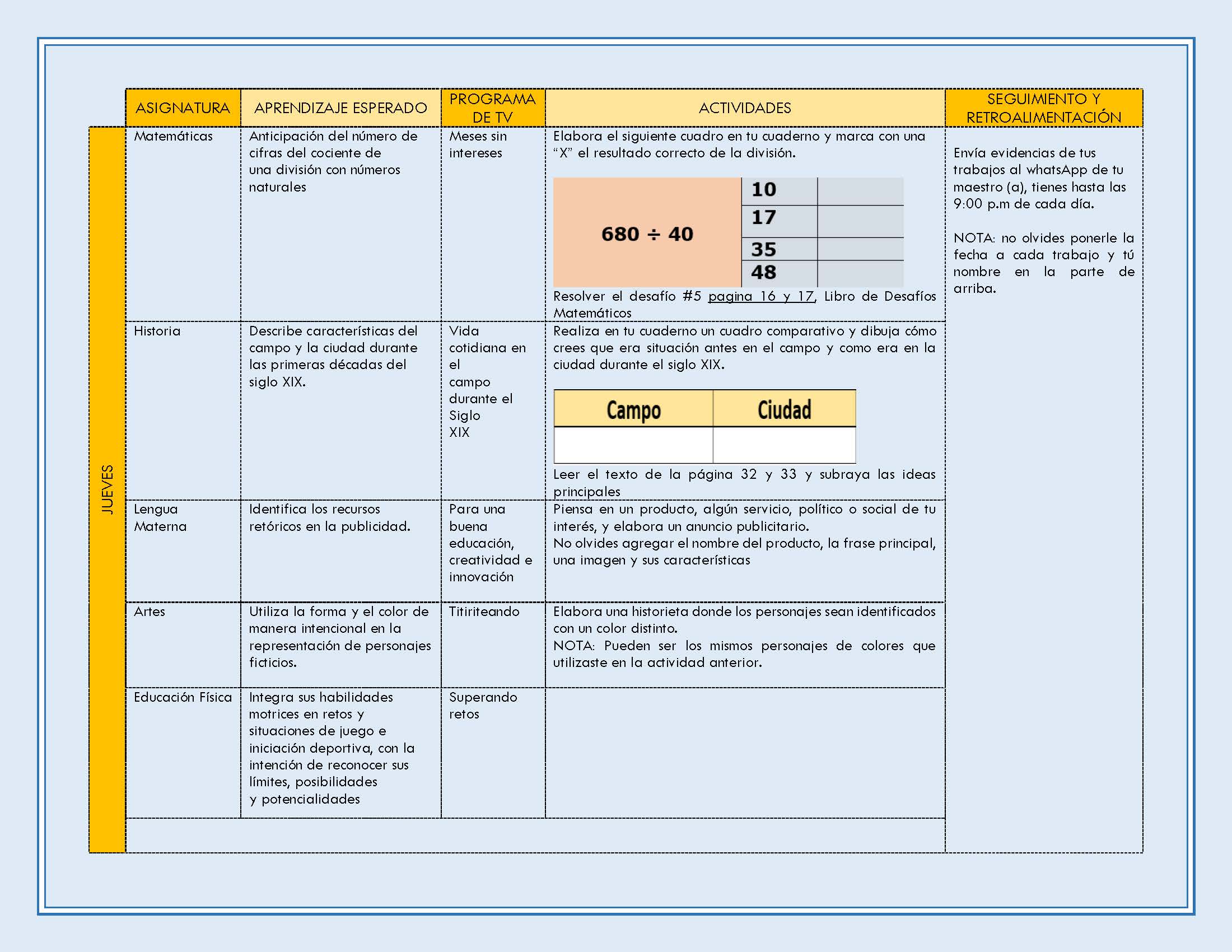Click 'Identifica los recursos retóricos' text
The image size is (1232, 952).
tap(329, 517)
